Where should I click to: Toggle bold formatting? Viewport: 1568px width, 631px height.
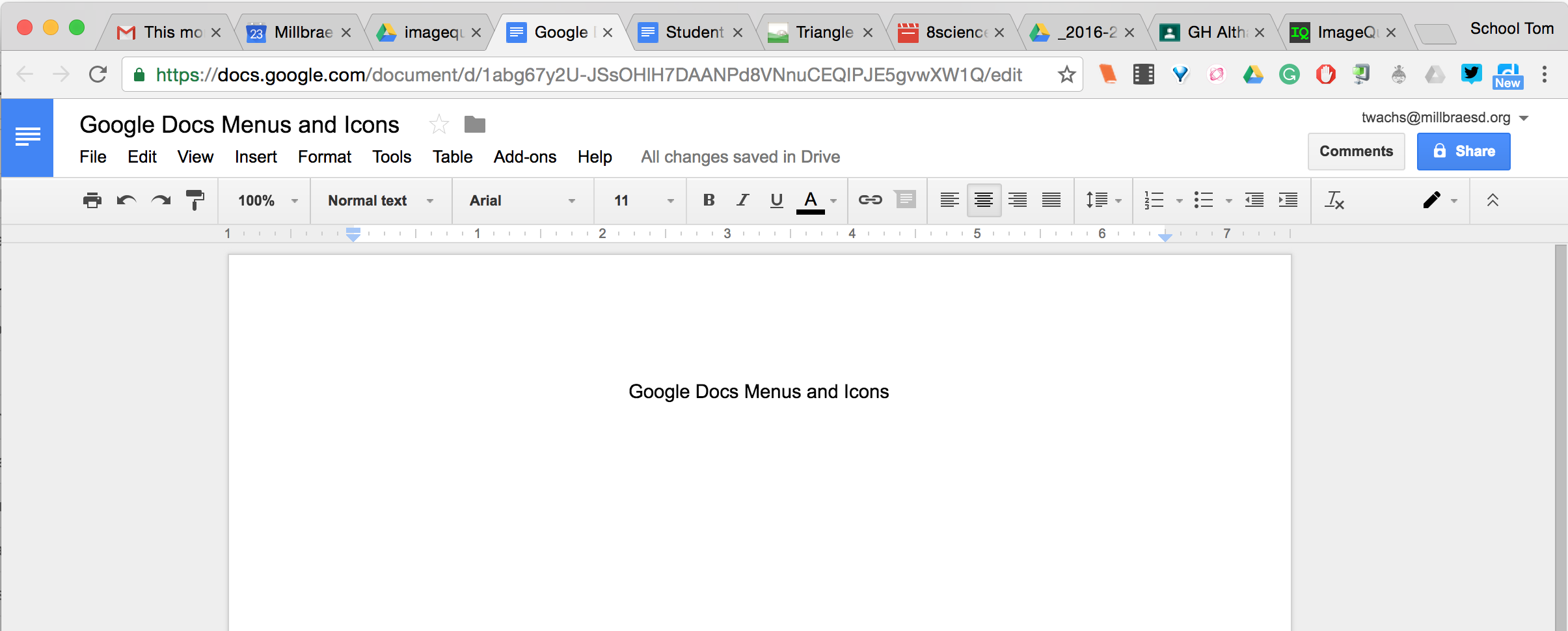tap(709, 200)
